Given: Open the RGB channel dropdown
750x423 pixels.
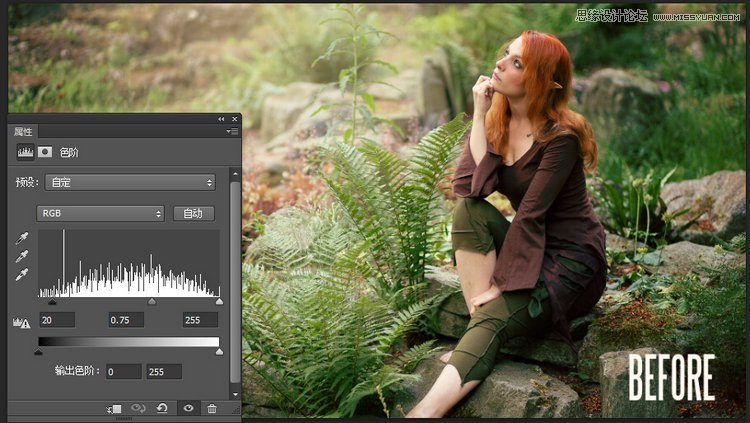Looking at the screenshot, I should [101, 214].
